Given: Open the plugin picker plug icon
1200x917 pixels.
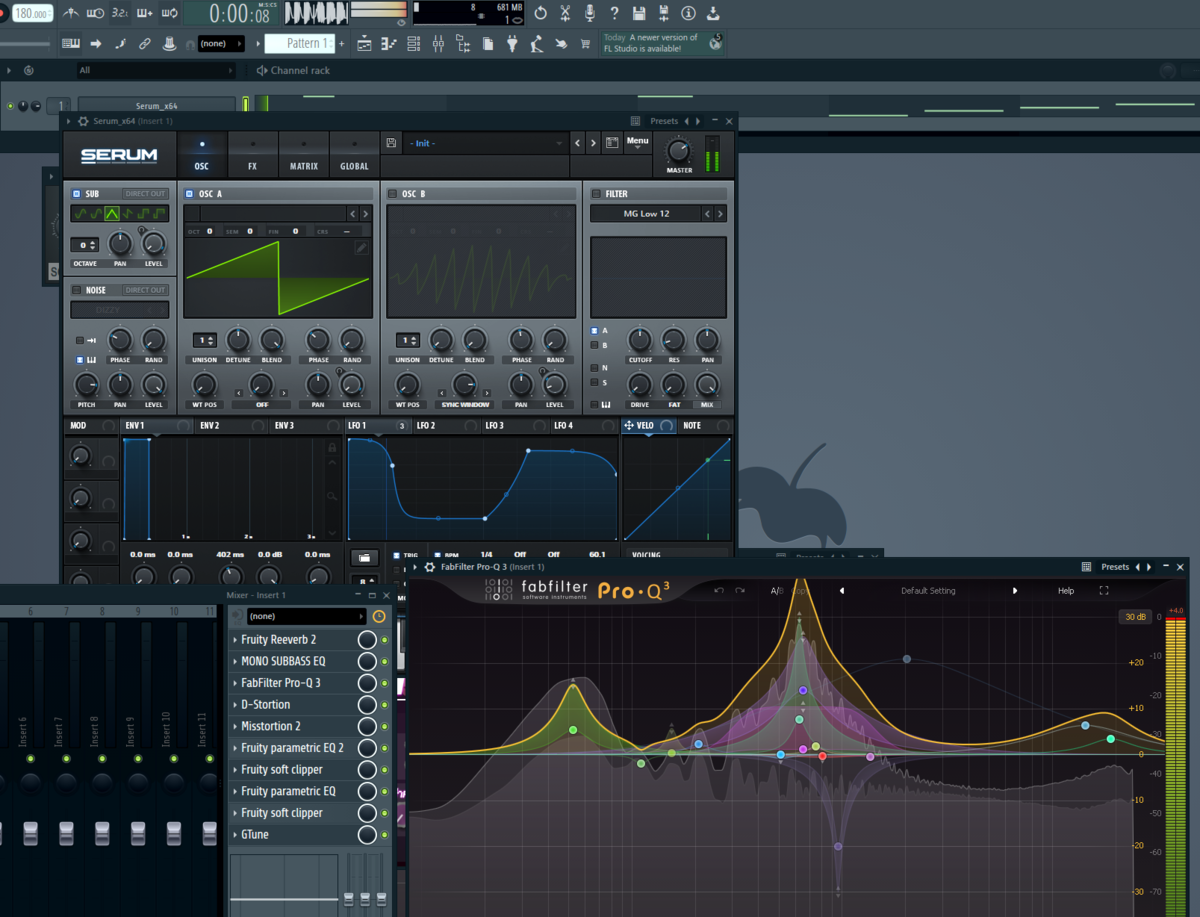Looking at the screenshot, I should (512, 44).
